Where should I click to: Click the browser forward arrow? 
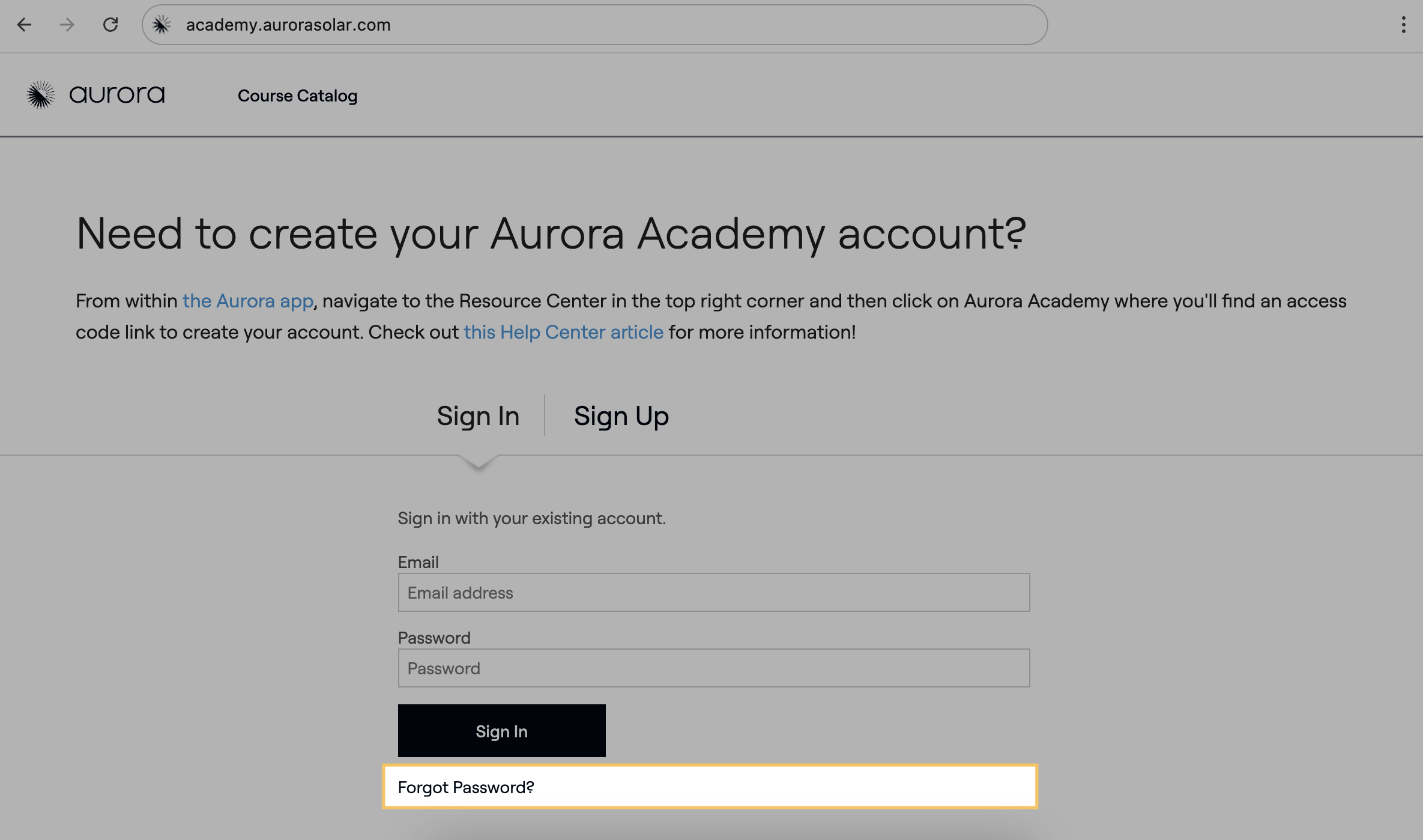(x=67, y=25)
